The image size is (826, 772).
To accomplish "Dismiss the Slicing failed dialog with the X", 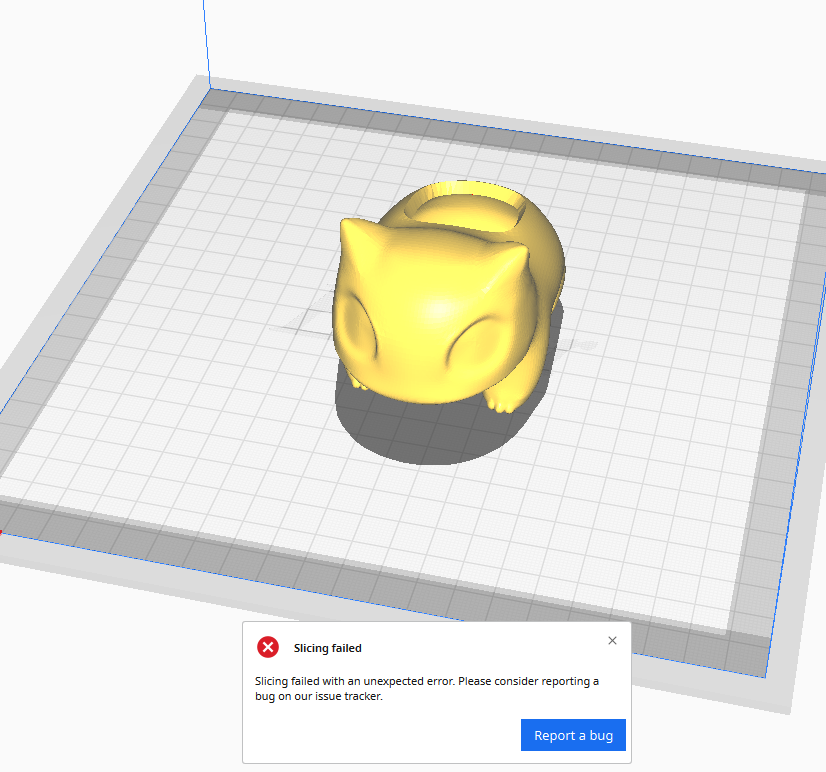I will click(612, 640).
